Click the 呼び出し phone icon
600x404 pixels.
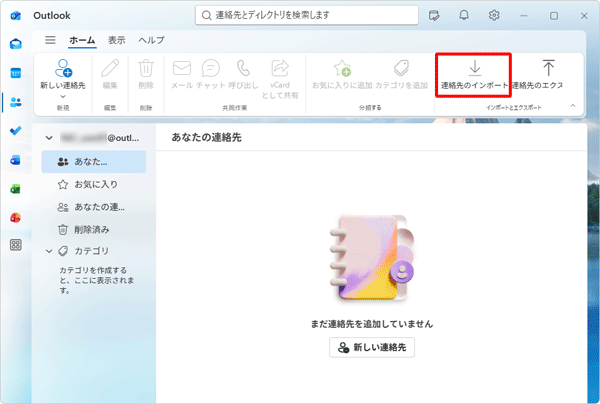tap(243, 68)
